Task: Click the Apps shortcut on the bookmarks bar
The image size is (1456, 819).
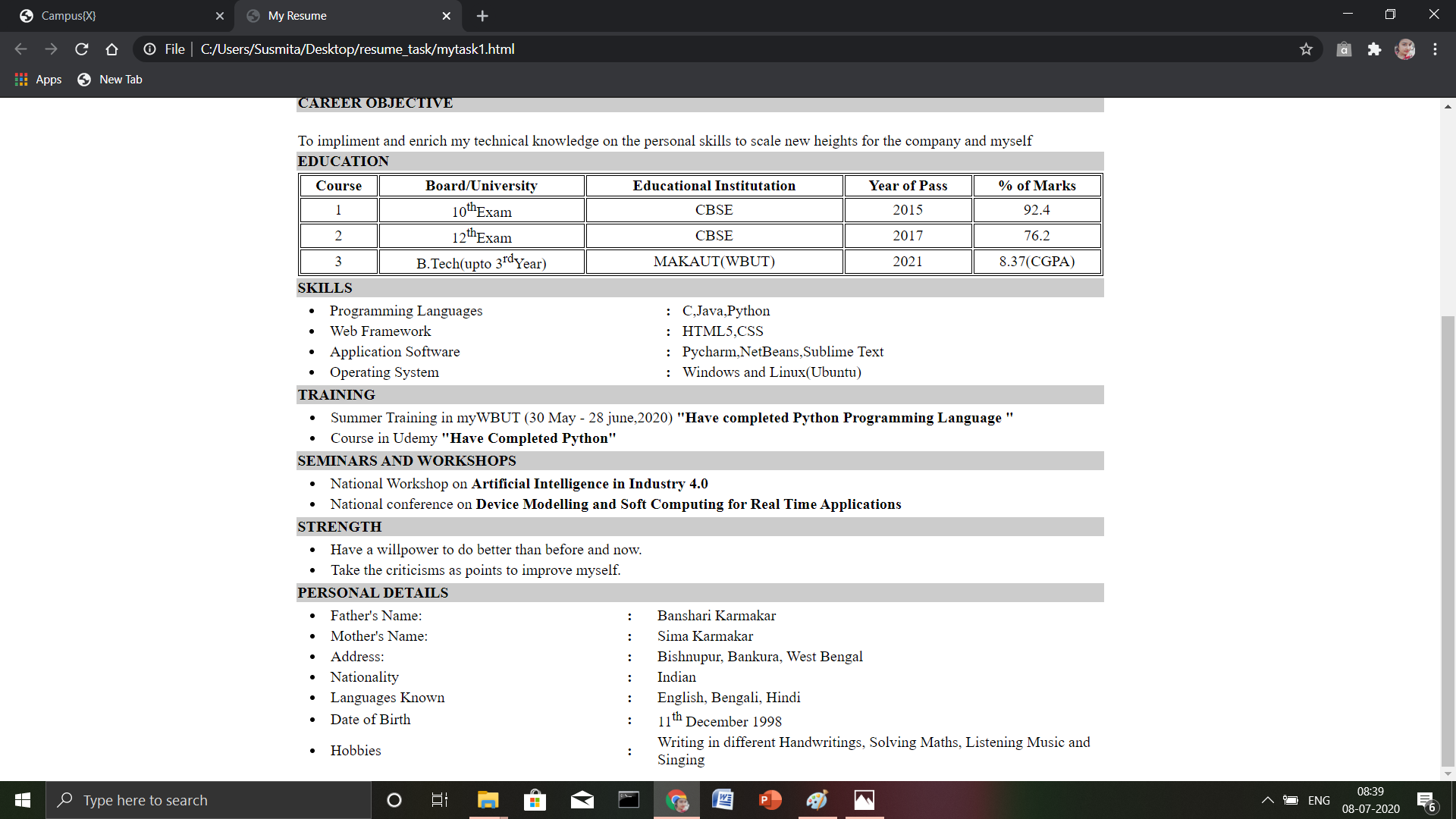Action: pyautogui.click(x=37, y=79)
